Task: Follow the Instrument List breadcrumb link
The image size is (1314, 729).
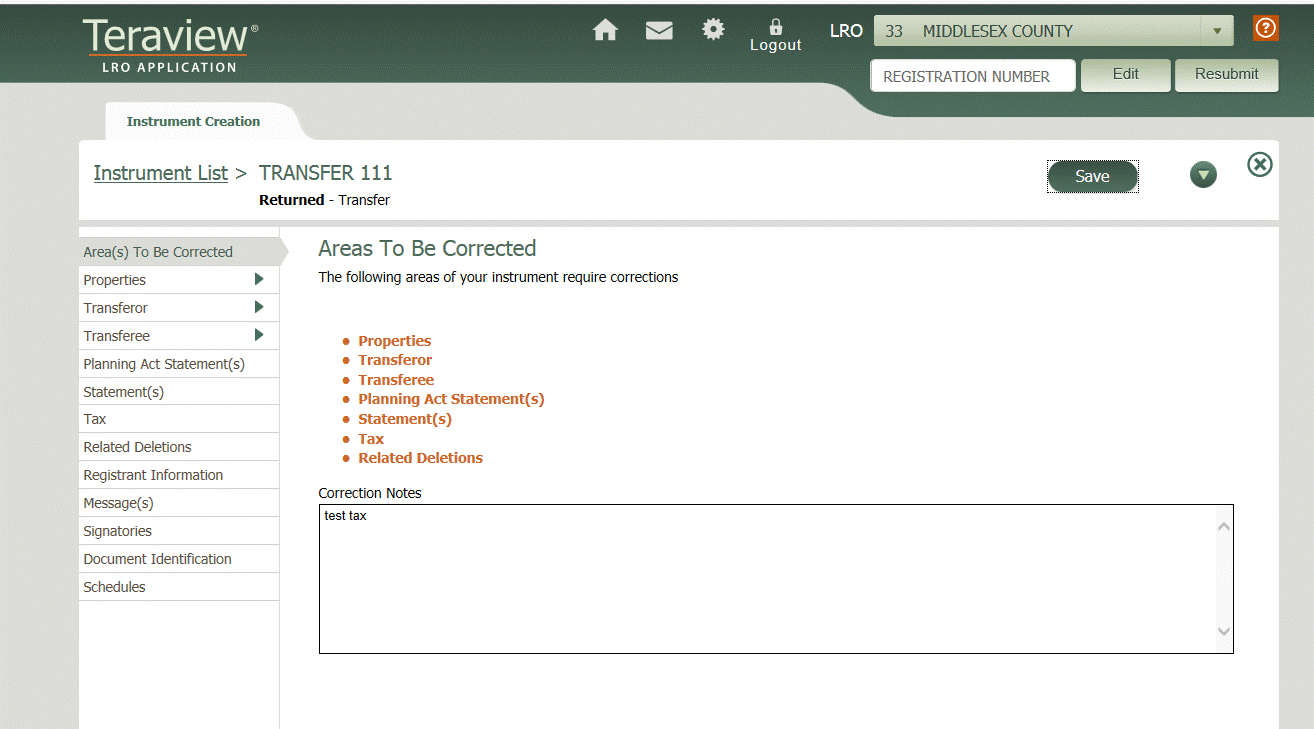Action: 161,173
